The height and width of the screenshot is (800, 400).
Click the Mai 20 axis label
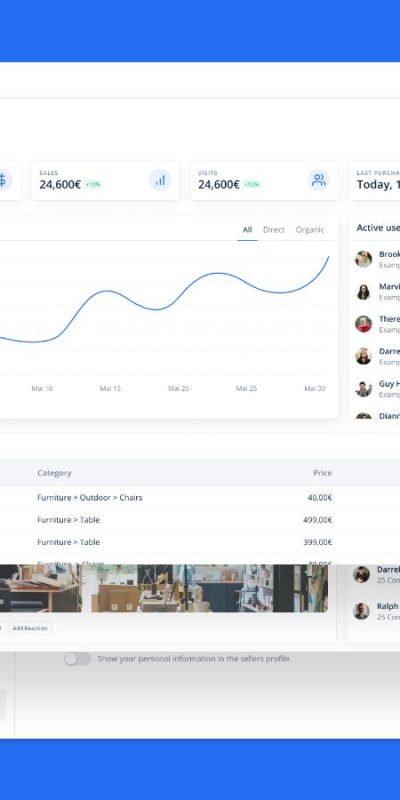(179, 389)
